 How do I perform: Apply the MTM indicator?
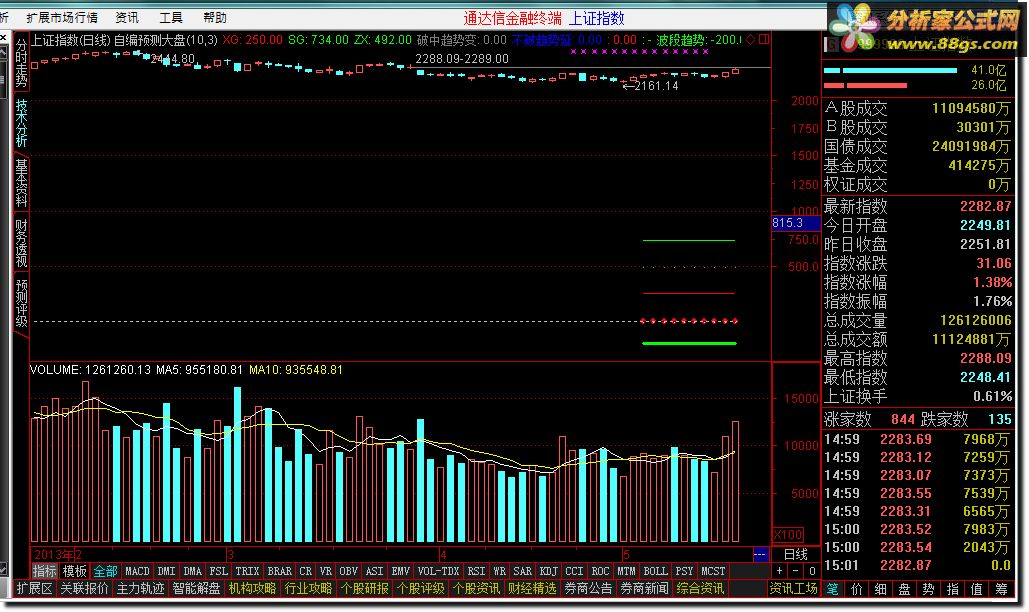(627, 571)
